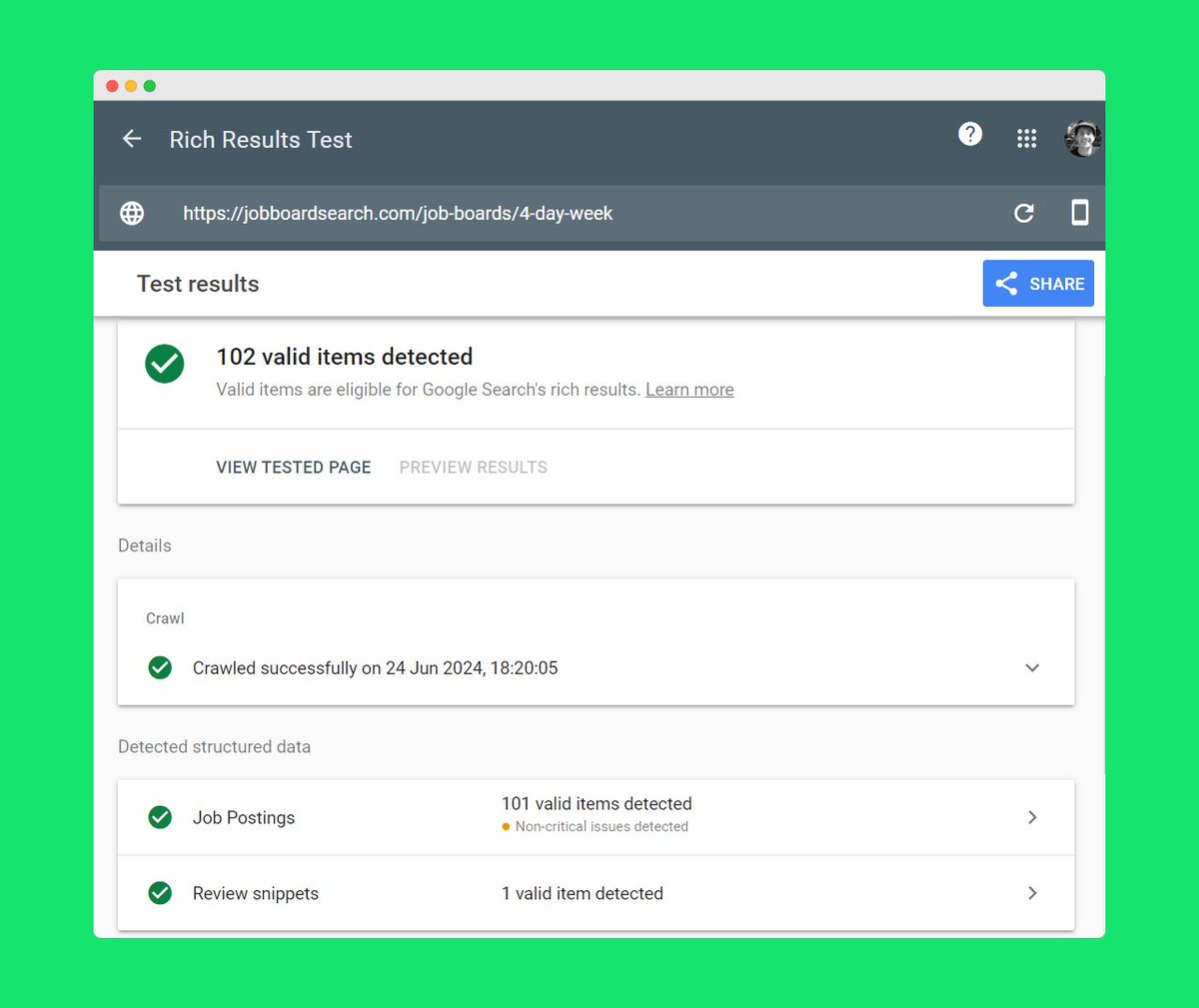
Task: Click the smartphone device icon
Action: tap(1080, 212)
